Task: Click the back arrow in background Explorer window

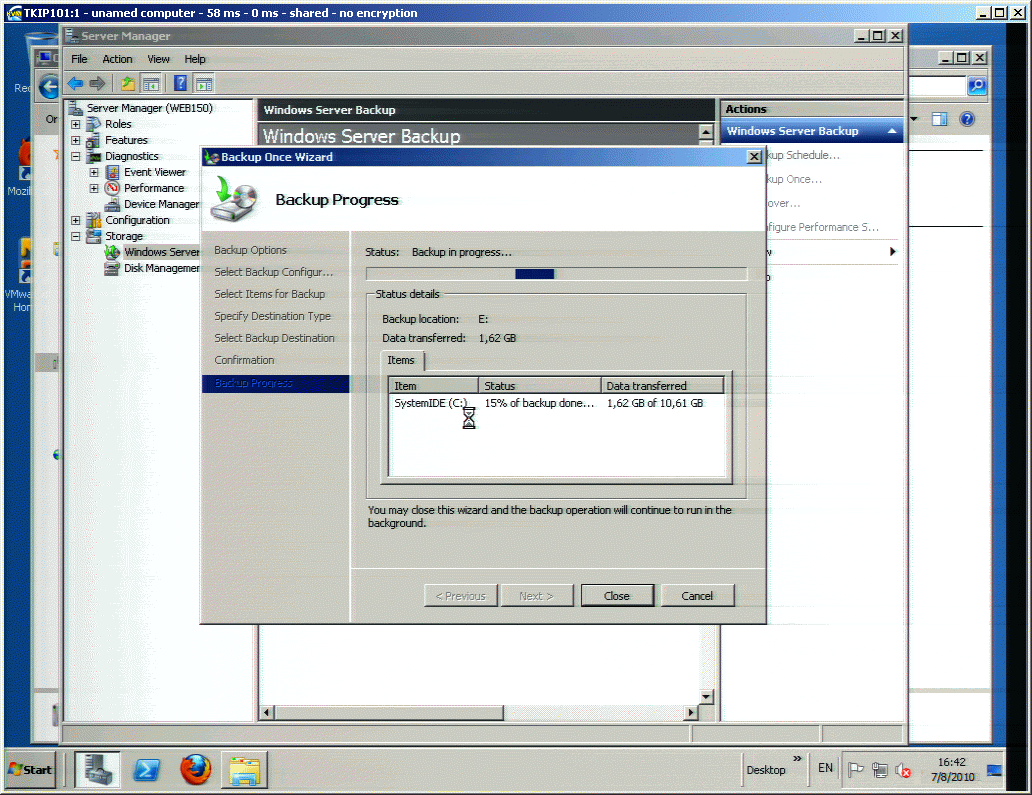Action: pyautogui.click(x=49, y=86)
